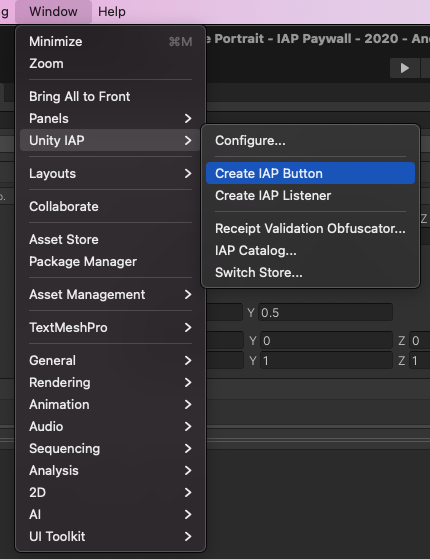Choose Switch Store...
Screen dimensions: 430x559
pyautogui.click(x=310, y=273)
